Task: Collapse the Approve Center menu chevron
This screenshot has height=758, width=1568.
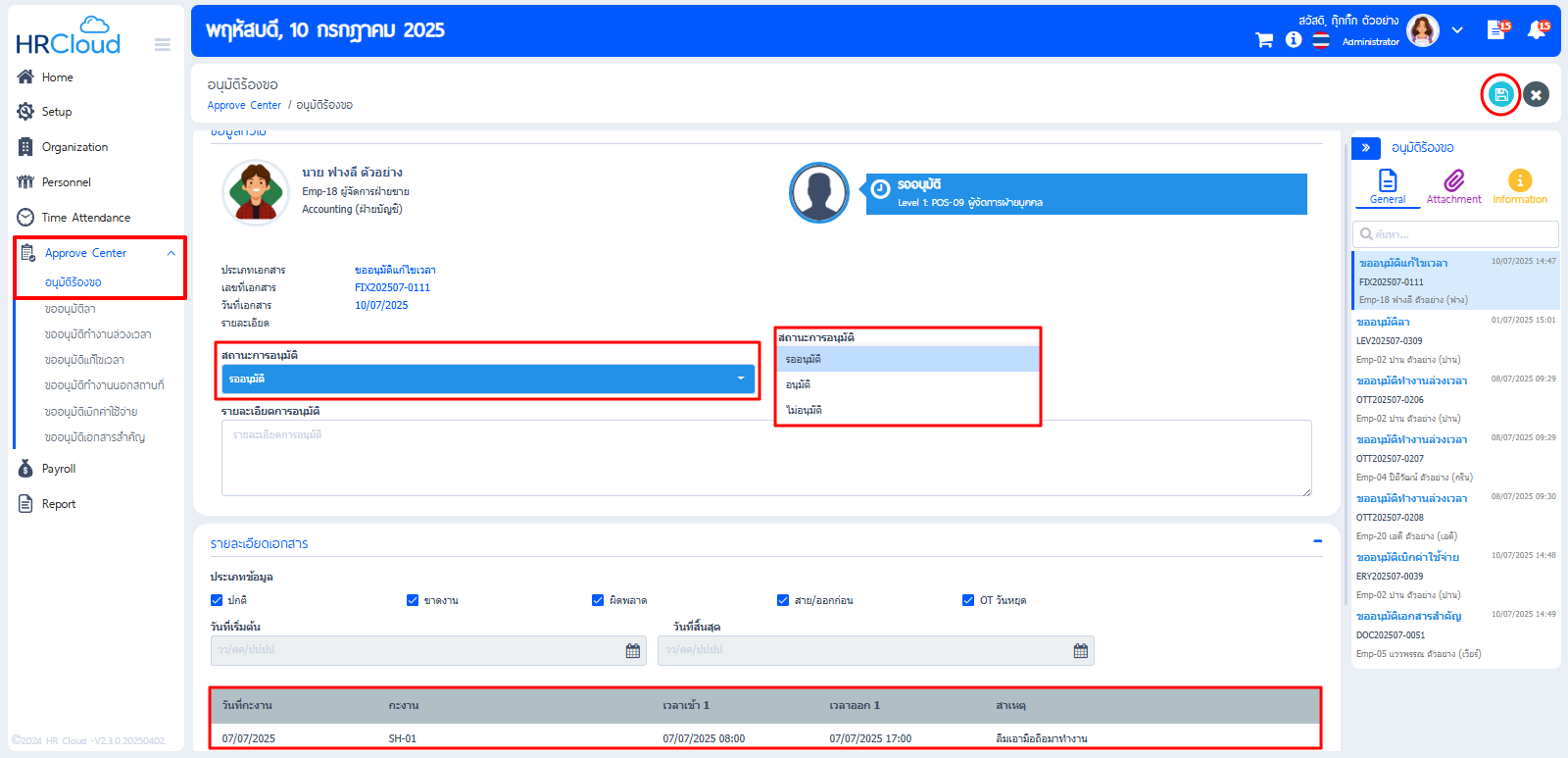Action: click(171, 253)
